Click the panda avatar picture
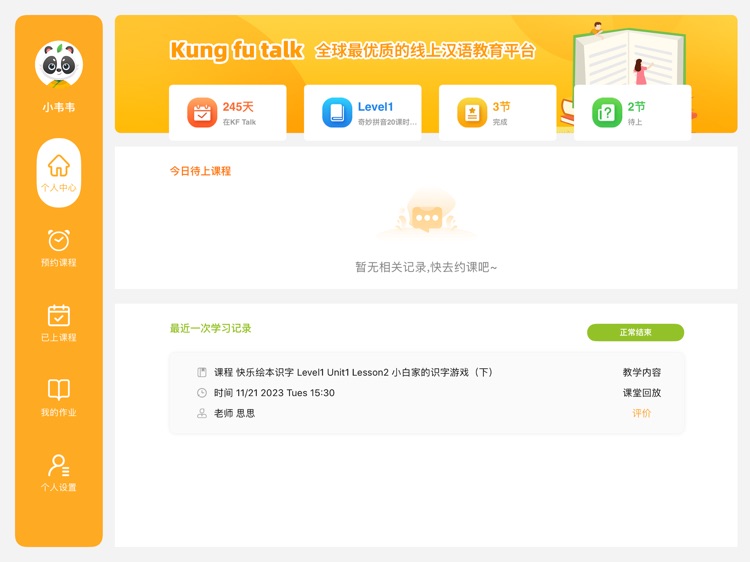Viewport: 750px width, 562px height. (x=59, y=65)
